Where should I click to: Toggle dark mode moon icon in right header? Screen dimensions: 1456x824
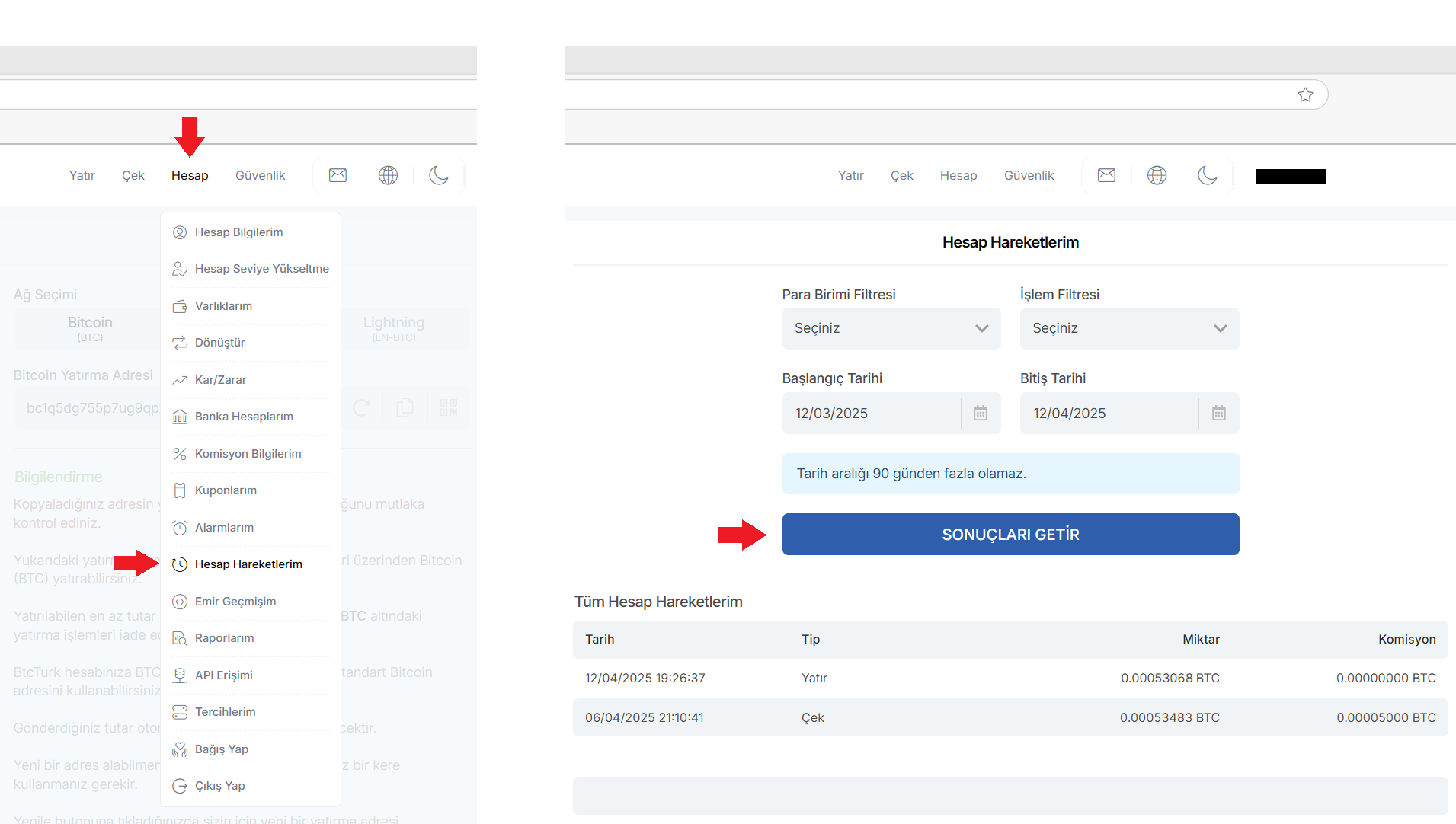point(1207,175)
